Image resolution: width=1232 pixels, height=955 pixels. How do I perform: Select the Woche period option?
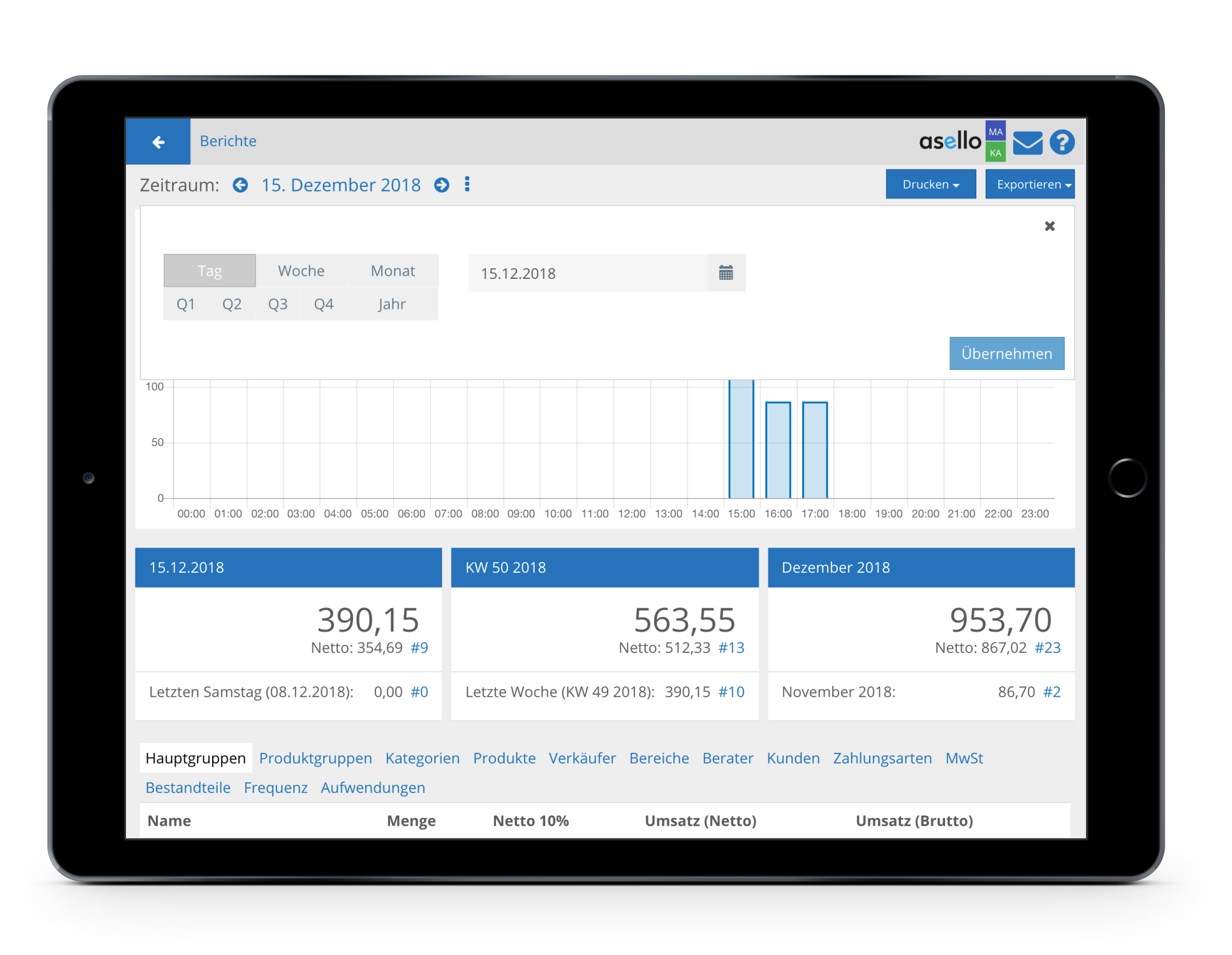(301, 271)
